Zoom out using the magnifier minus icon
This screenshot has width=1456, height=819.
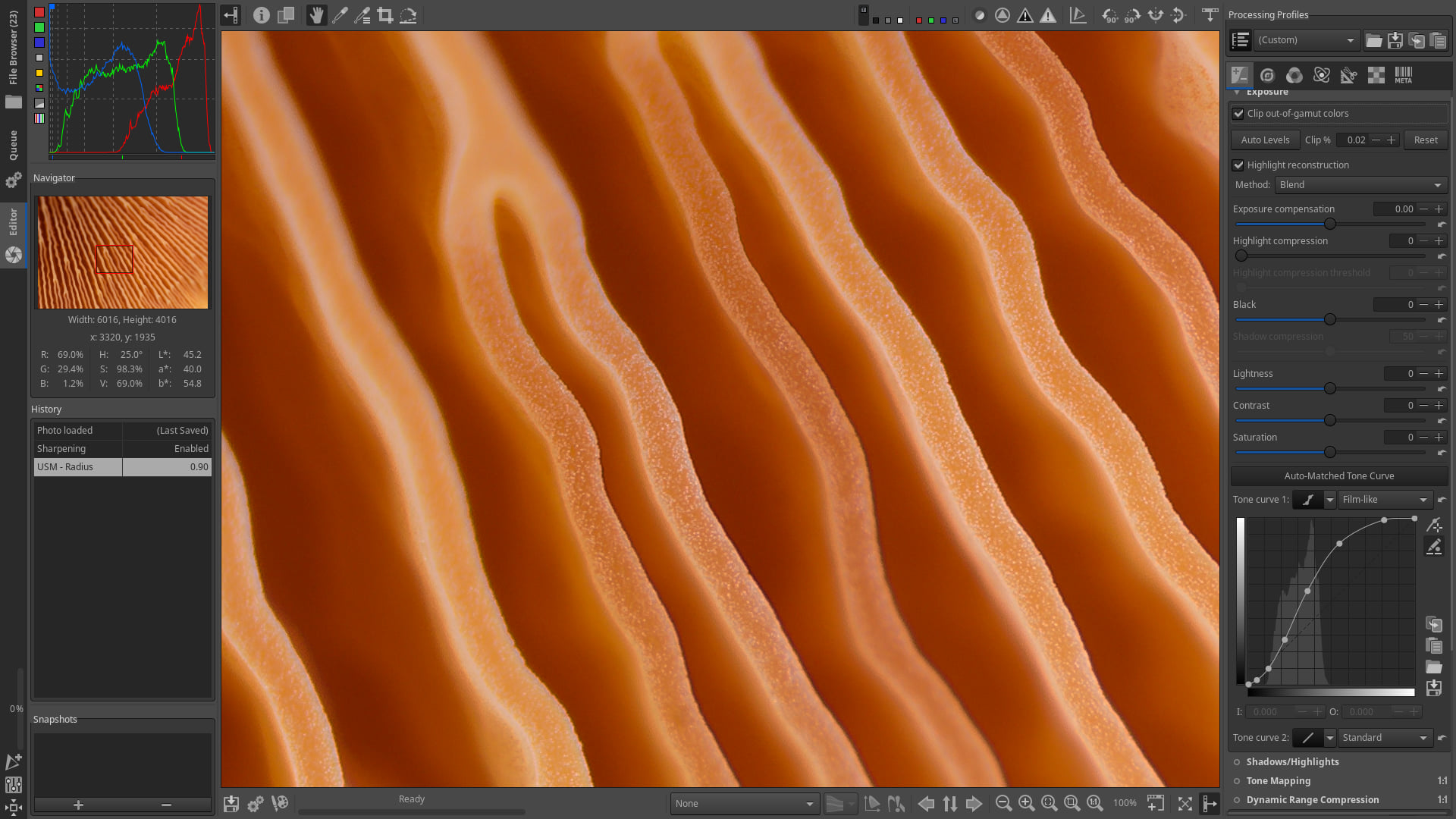(x=1003, y=803)
